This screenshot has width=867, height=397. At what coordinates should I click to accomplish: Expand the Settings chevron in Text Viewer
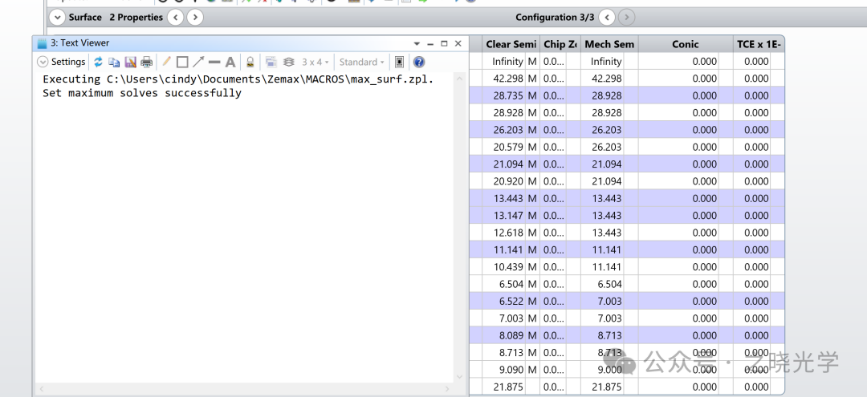[43, 62]
